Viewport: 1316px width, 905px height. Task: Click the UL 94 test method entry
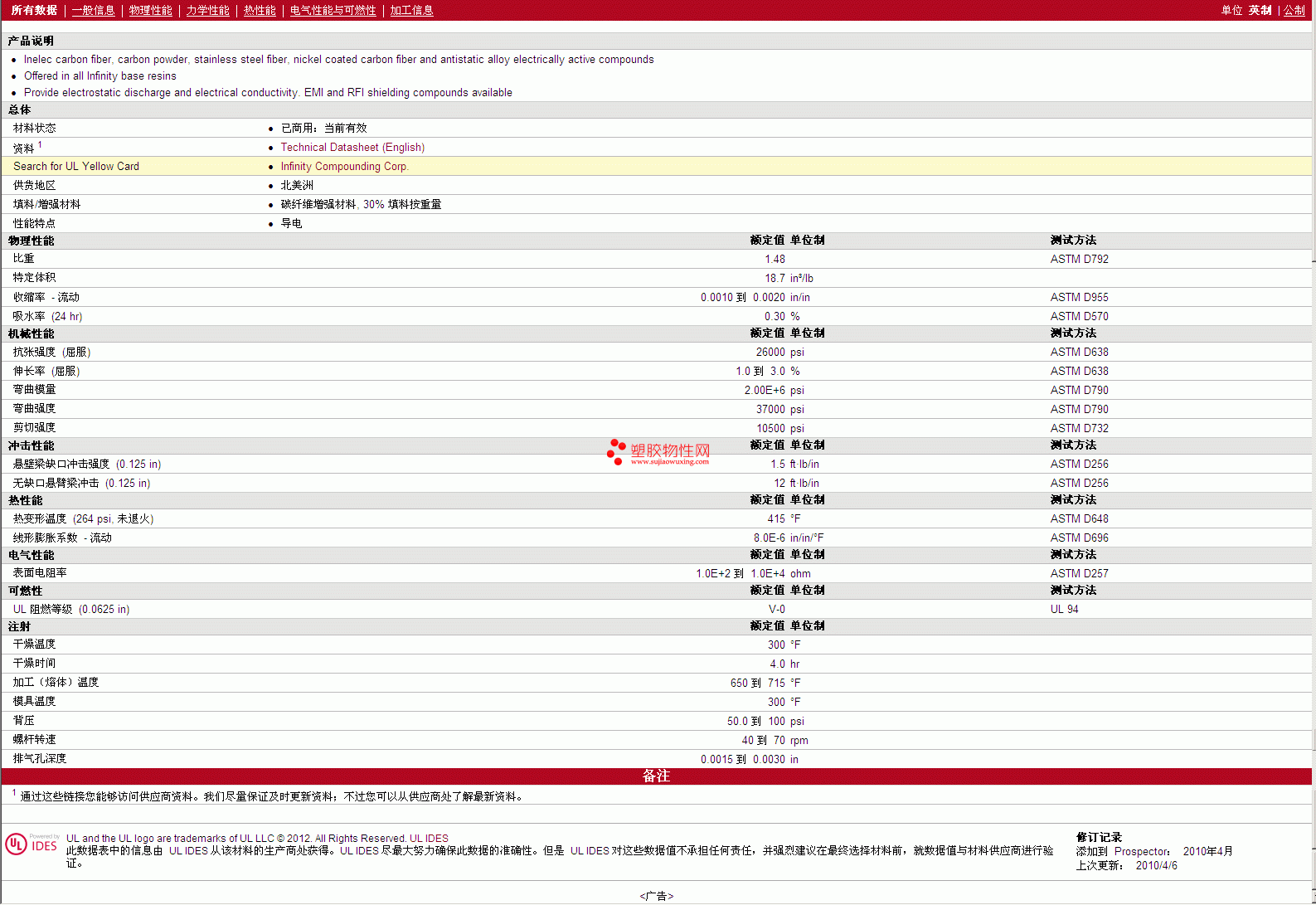[x=1064, y=609]
